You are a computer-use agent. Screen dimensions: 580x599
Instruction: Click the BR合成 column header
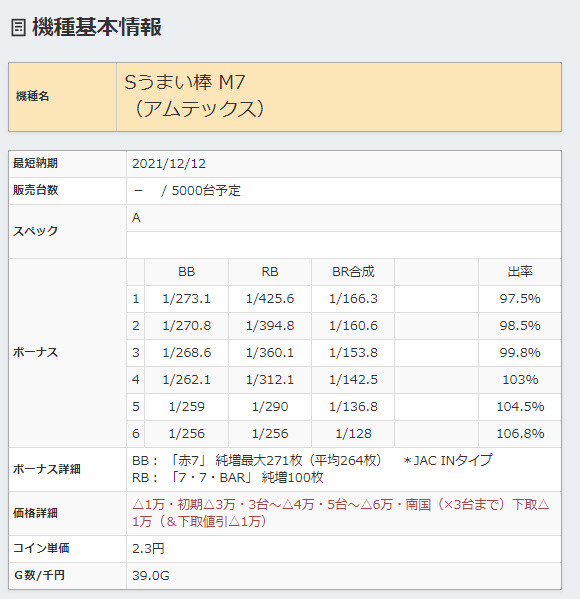tap(353, 272)
